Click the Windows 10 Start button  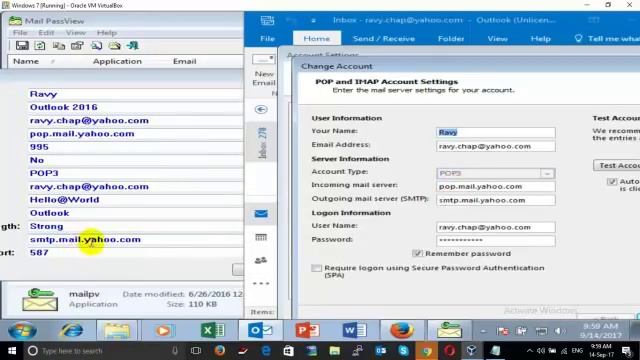pyautogui.click(x=12, y=351)
